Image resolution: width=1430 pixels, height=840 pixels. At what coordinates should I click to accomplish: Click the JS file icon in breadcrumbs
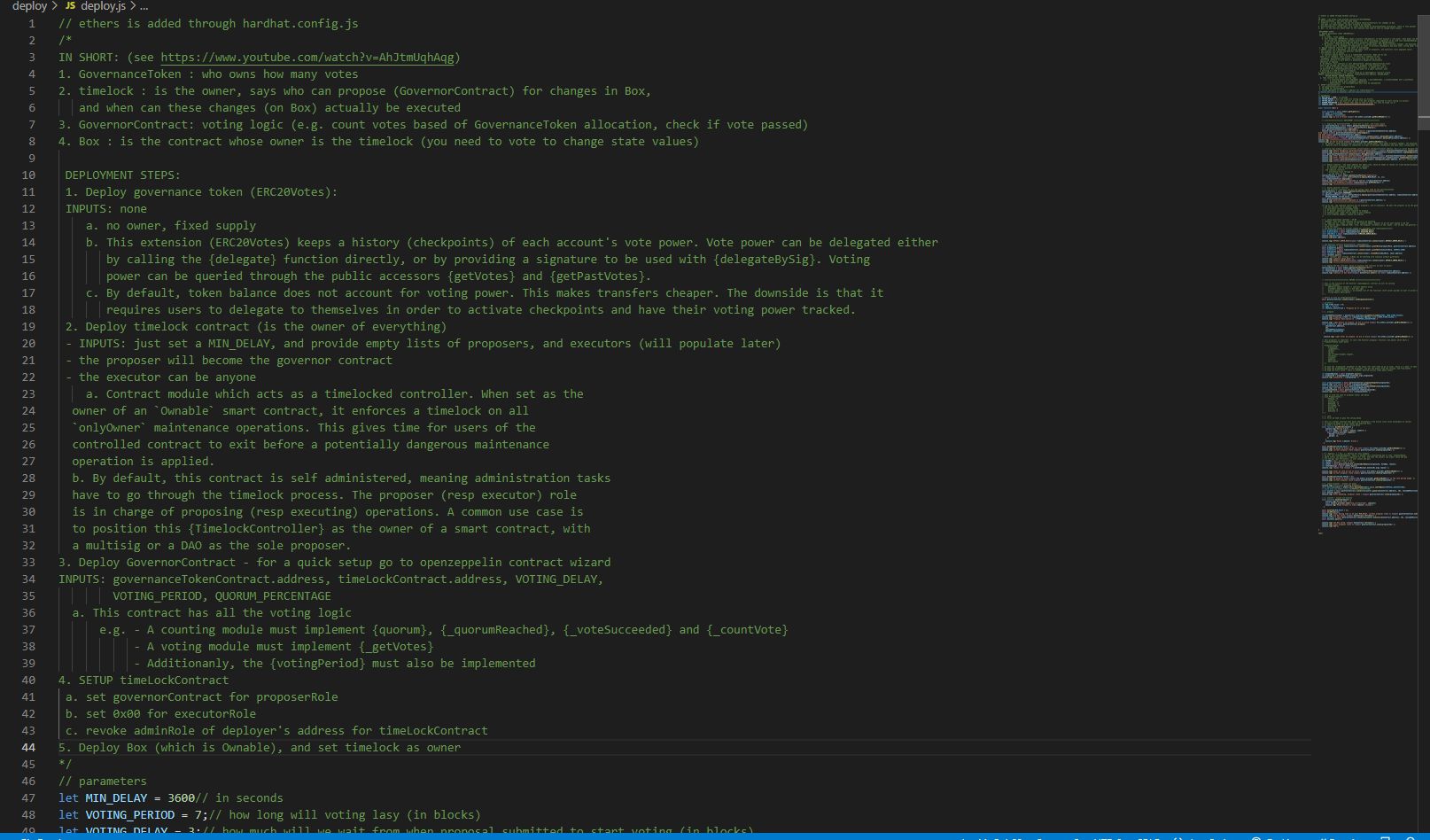(x=70, y=6)
